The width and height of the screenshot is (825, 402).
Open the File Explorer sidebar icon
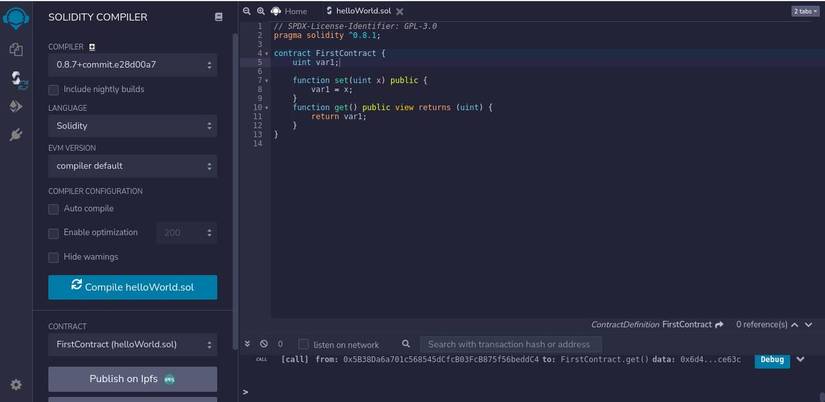tap(16, 50)
